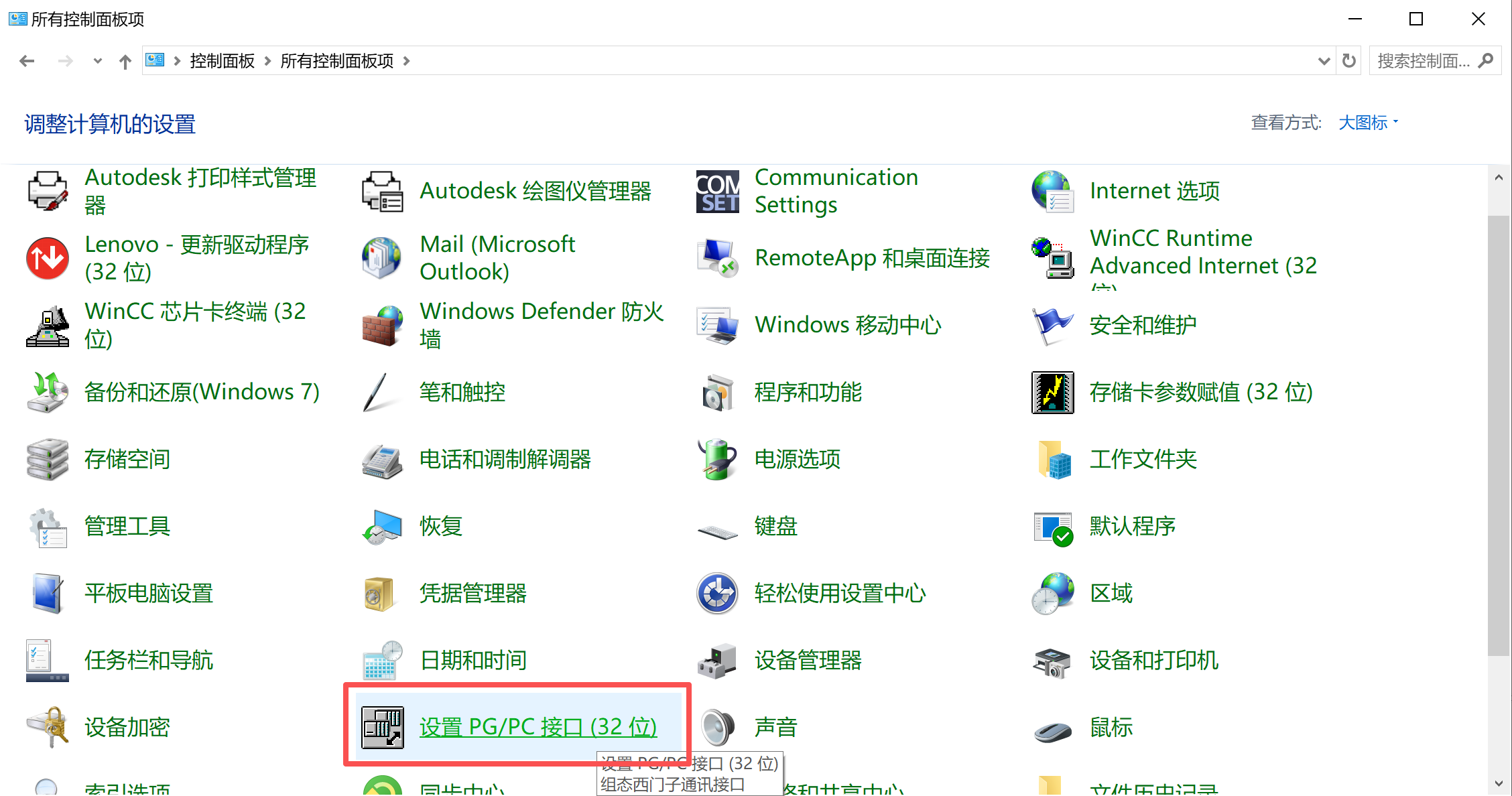Open the 工作文件夹 folder icon
The height and width of the screenshot is (796, 1512).
[1053, 459]
